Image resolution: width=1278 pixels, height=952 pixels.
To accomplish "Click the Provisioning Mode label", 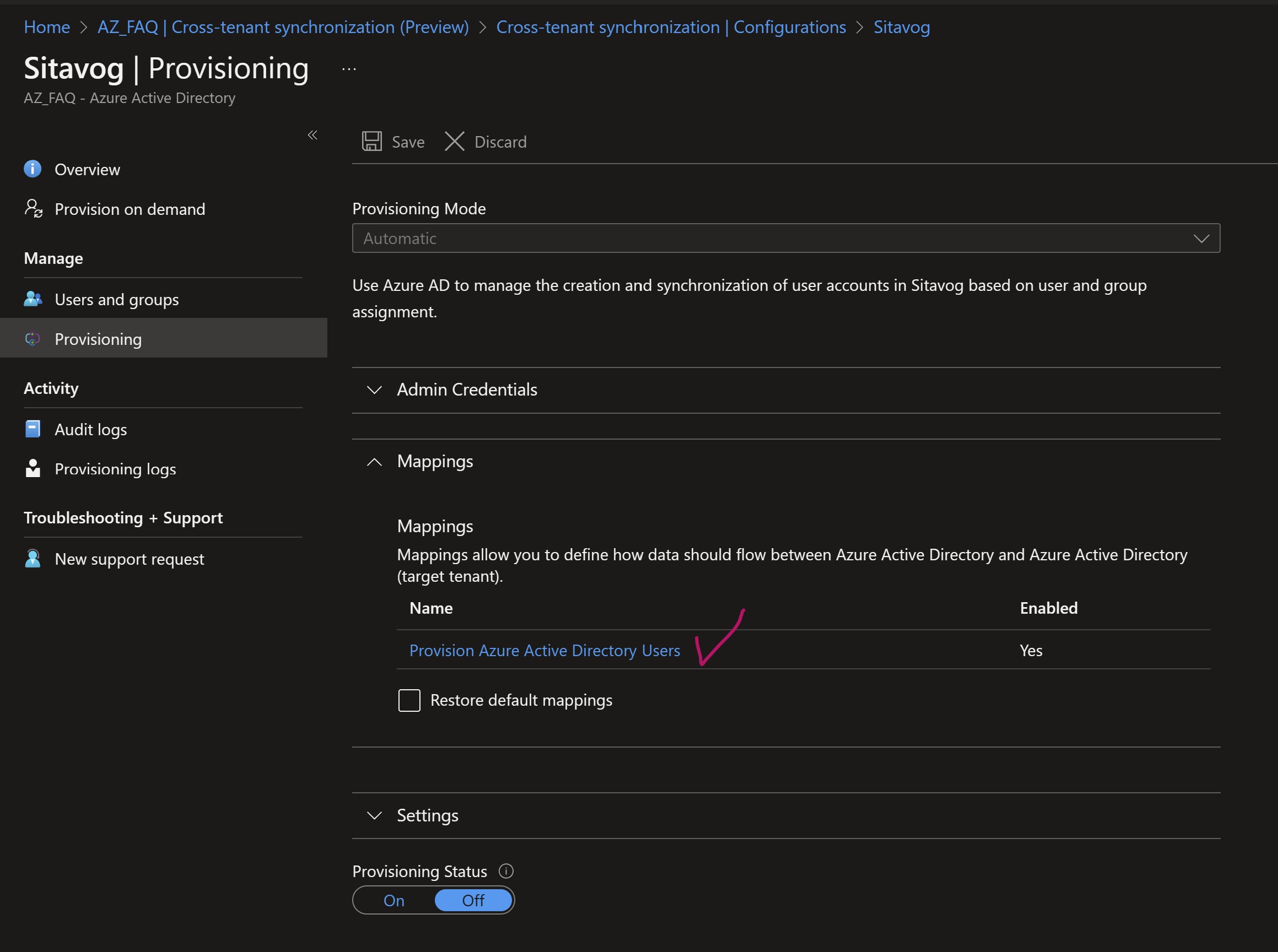I will point(418,208).
